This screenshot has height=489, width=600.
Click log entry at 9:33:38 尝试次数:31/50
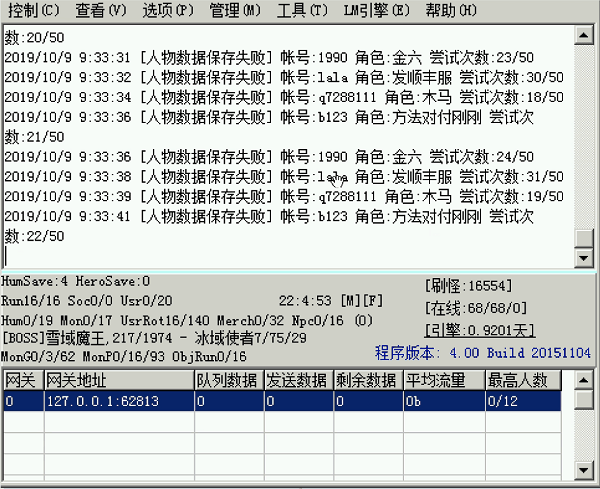284,177
